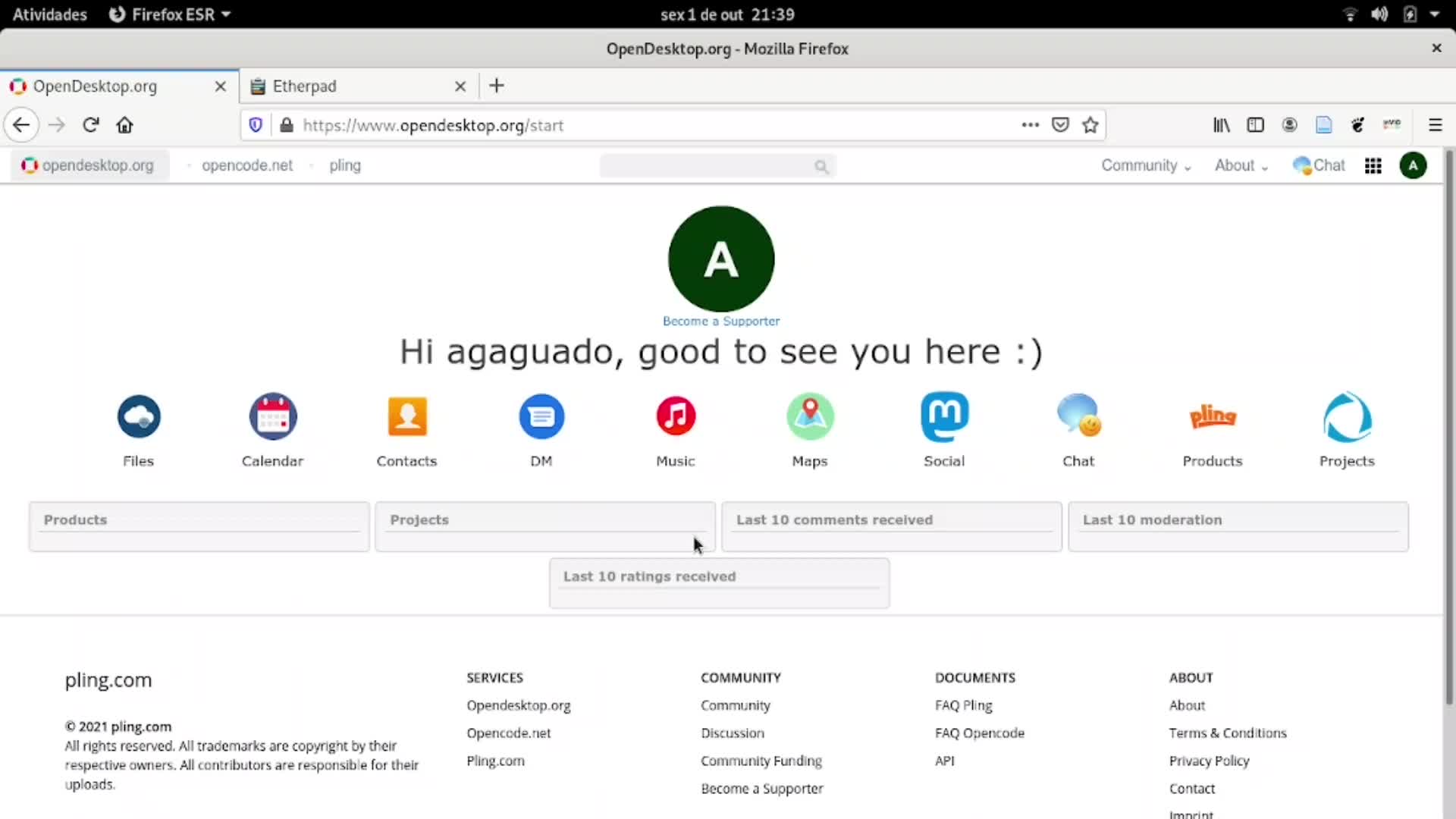Viewport: 1456px width, 819px height.
Task: Click the page vertical scrollbar
Action: point(1449,428)
